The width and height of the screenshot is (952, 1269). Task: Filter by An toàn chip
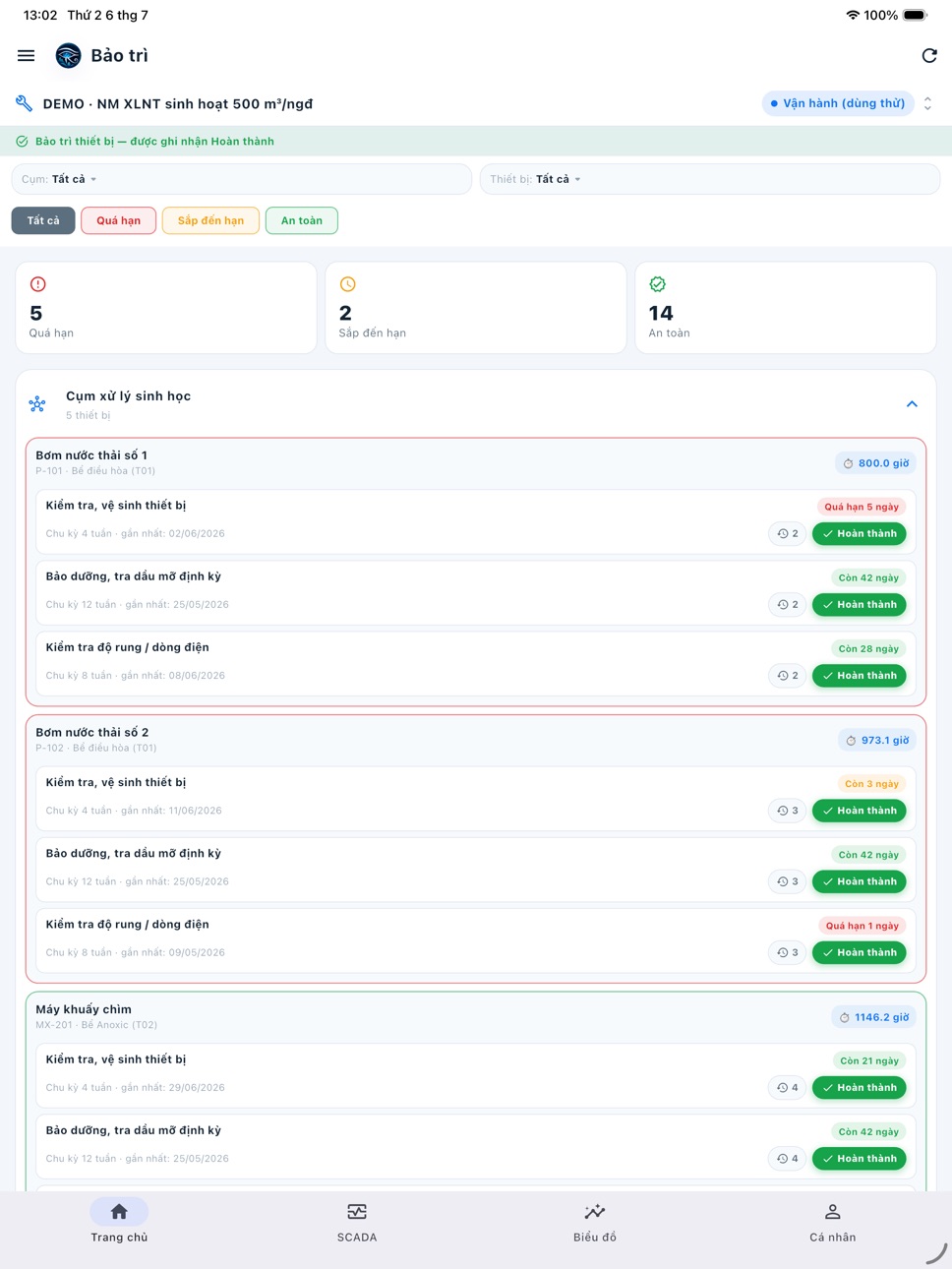pyautogui.click(x=302, y=221)
